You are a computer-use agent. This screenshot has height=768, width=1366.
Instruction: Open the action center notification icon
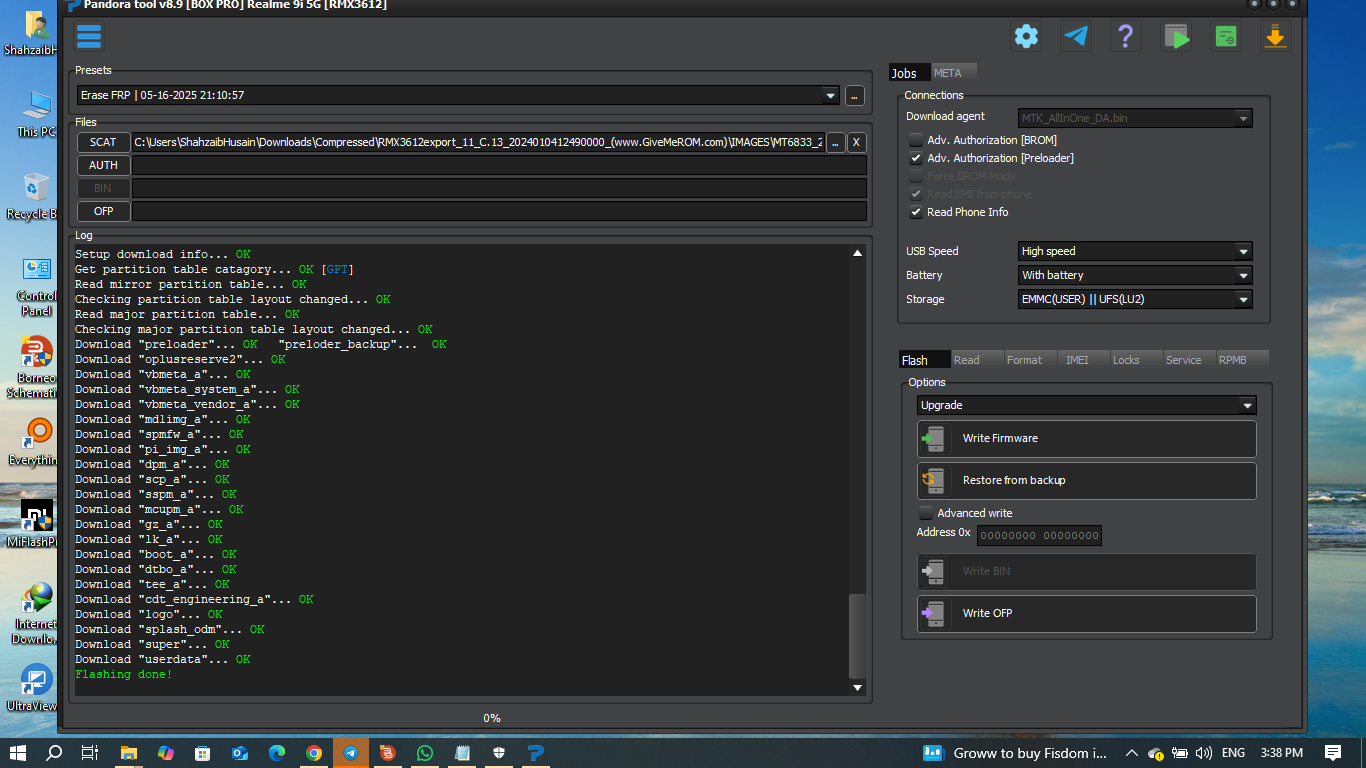coord(1333,753)
